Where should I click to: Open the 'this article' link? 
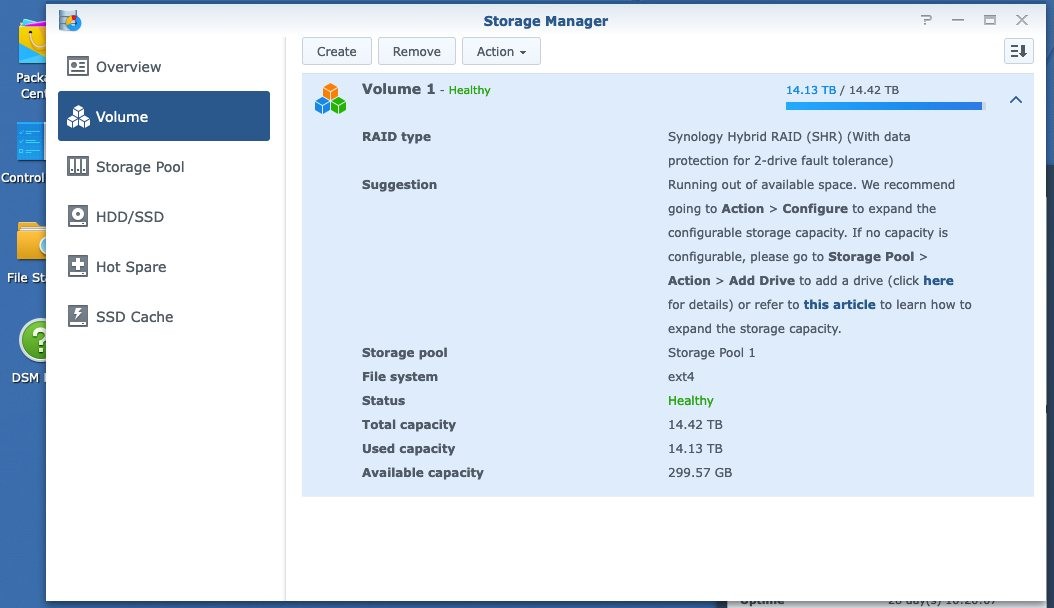839,304
